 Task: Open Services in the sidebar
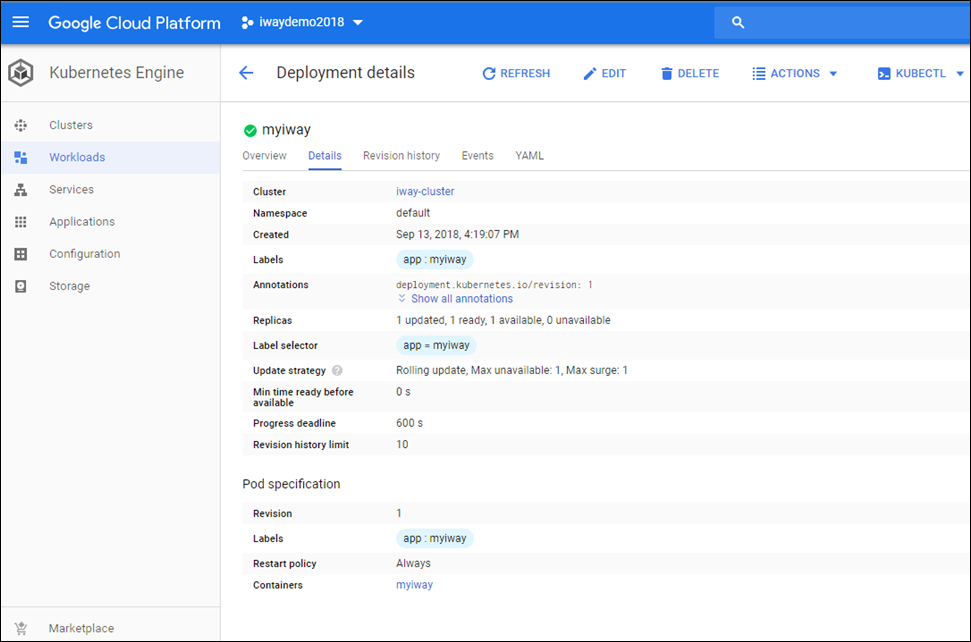pyautogui.click(x=71, y=189)
